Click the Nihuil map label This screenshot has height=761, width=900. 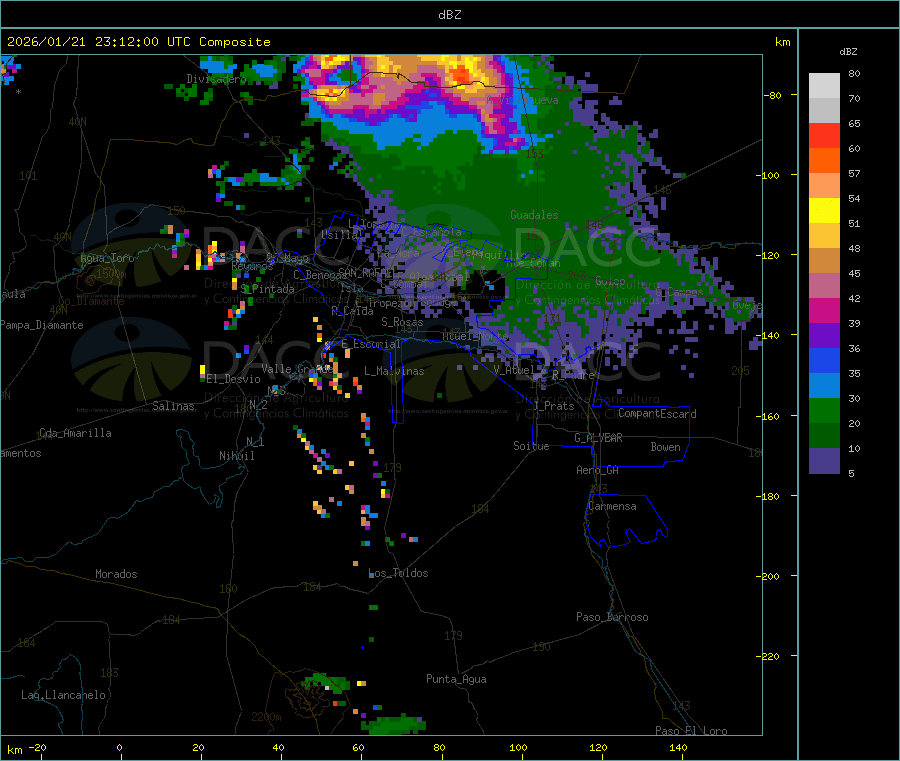tap(236, 456)
